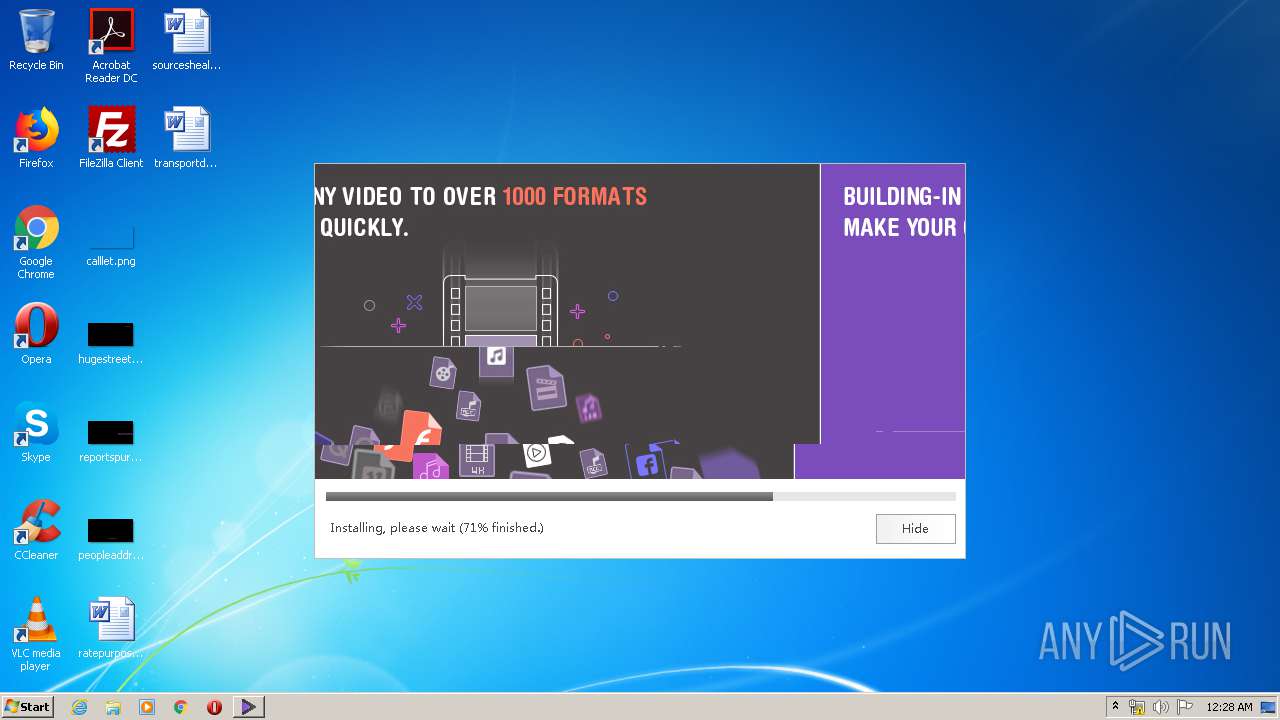Launch Firefox from desktop
Image resolution: width=1280 pixels, height=720 pixels.
tap(36, 138)
